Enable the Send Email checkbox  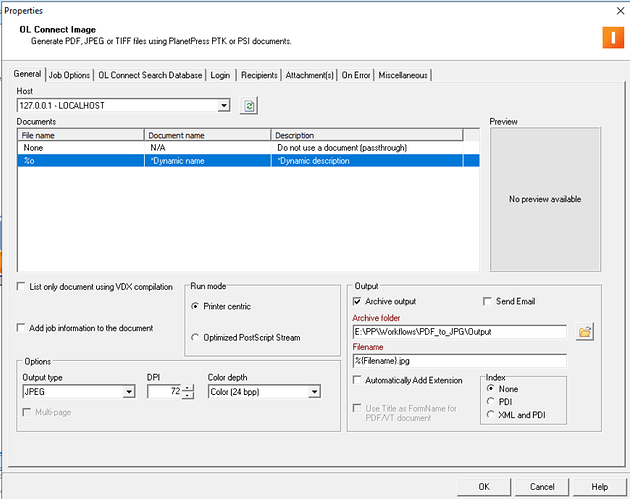(488, 301)
